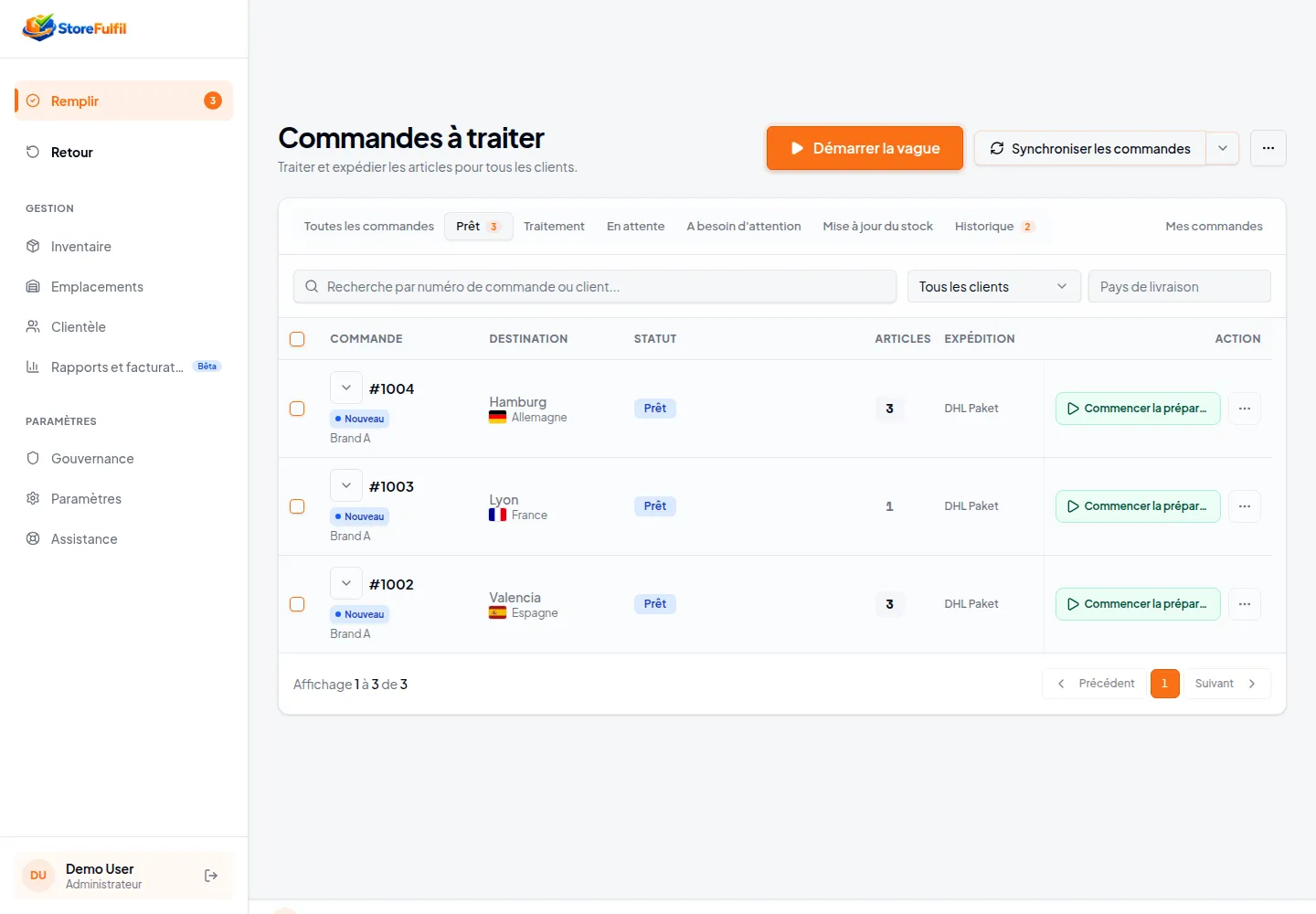Open the Historique tab

point(995,226)
